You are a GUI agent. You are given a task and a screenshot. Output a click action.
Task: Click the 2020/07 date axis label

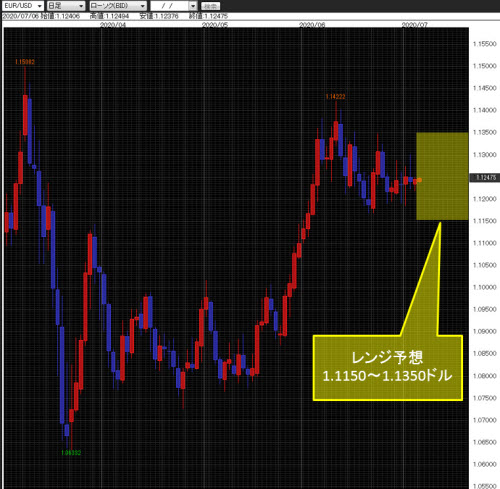pos(414,25)
